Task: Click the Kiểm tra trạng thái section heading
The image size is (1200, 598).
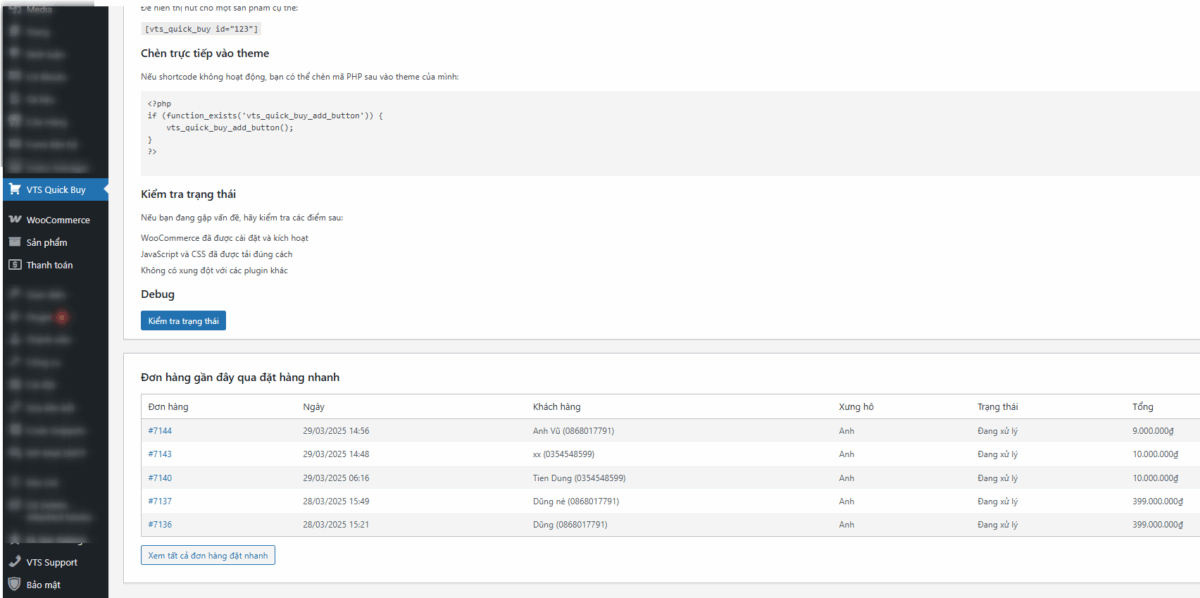Action: click(x=188, y=194)
